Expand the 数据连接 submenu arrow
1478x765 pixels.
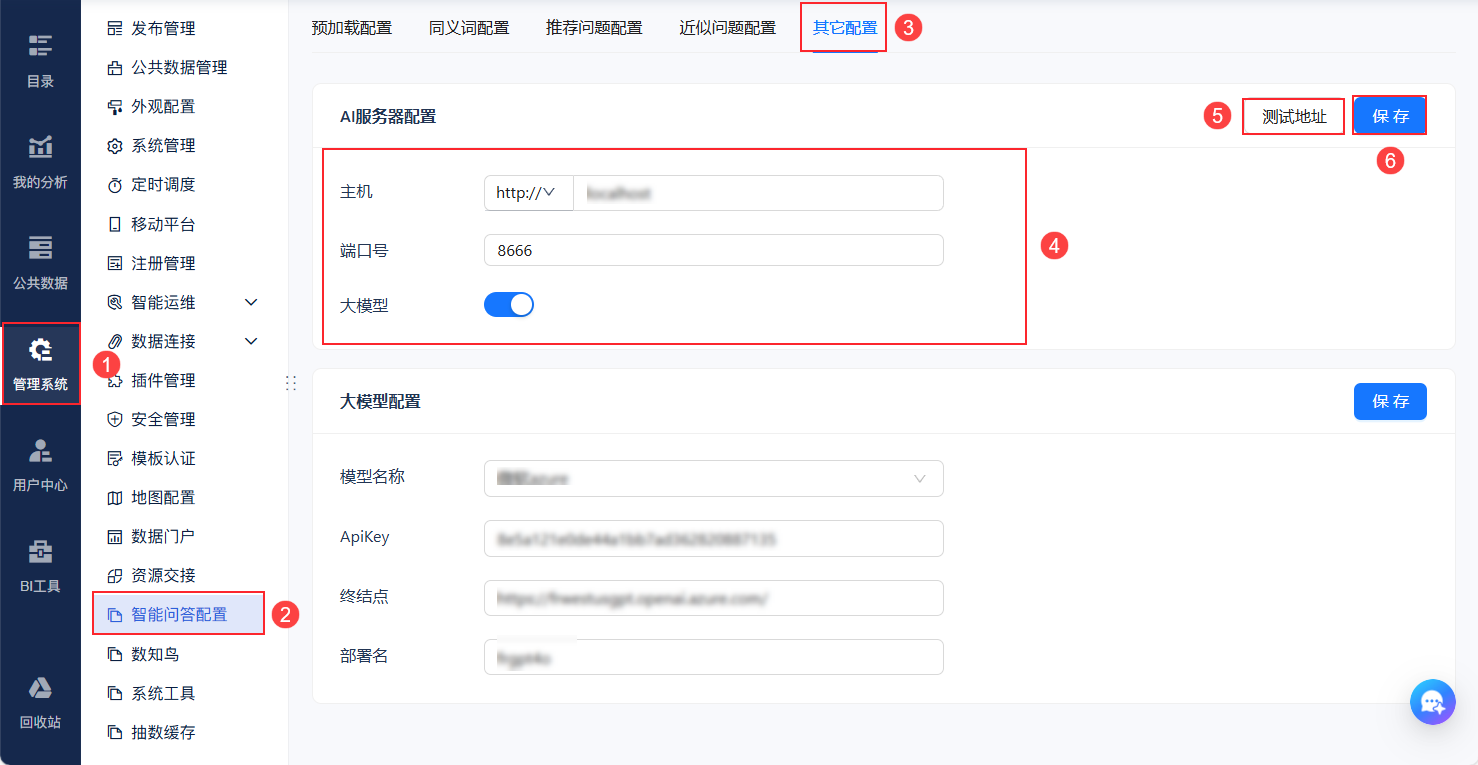coord(251,341)
